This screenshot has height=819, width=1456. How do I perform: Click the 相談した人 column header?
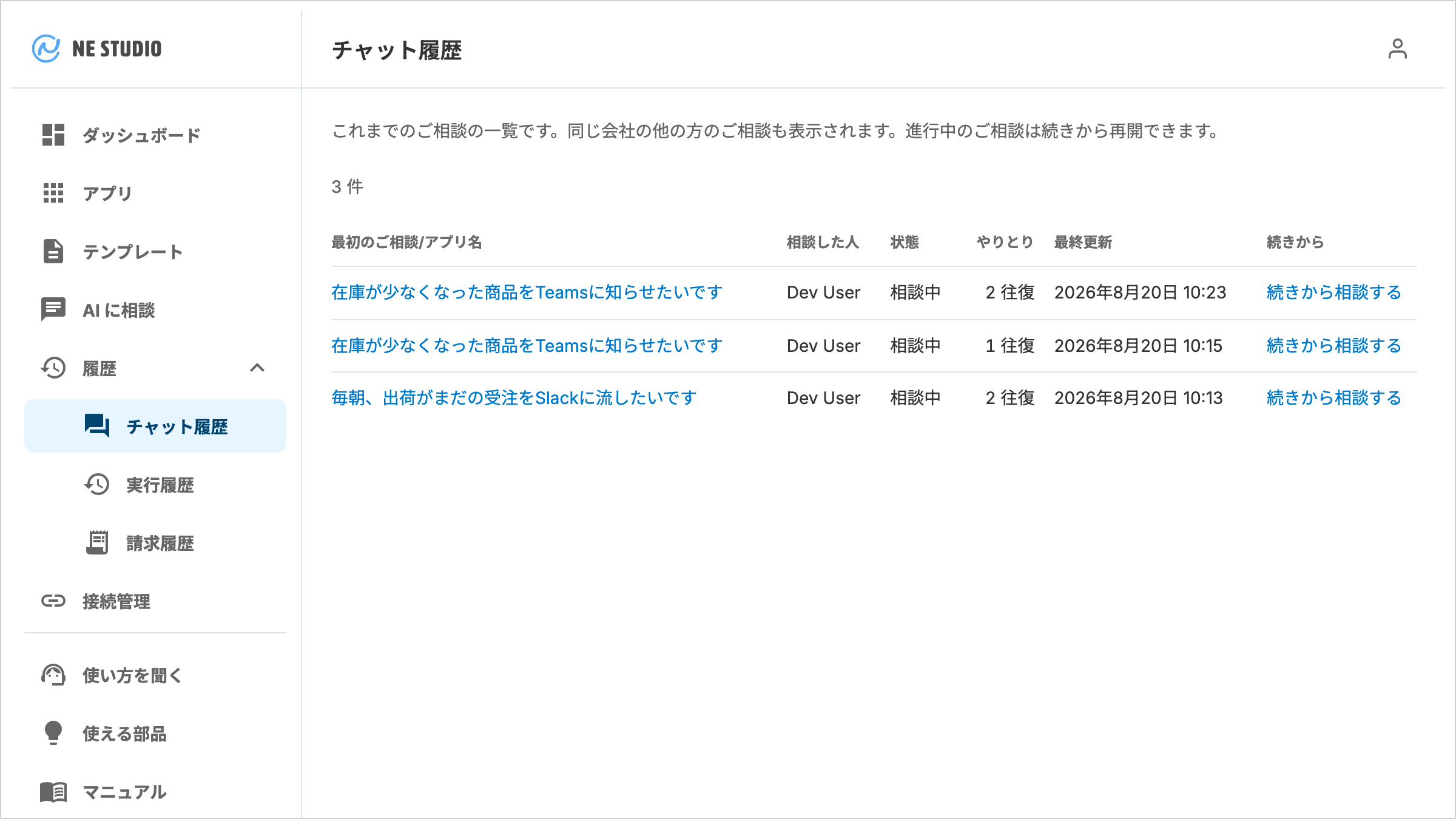coord(823,242)
